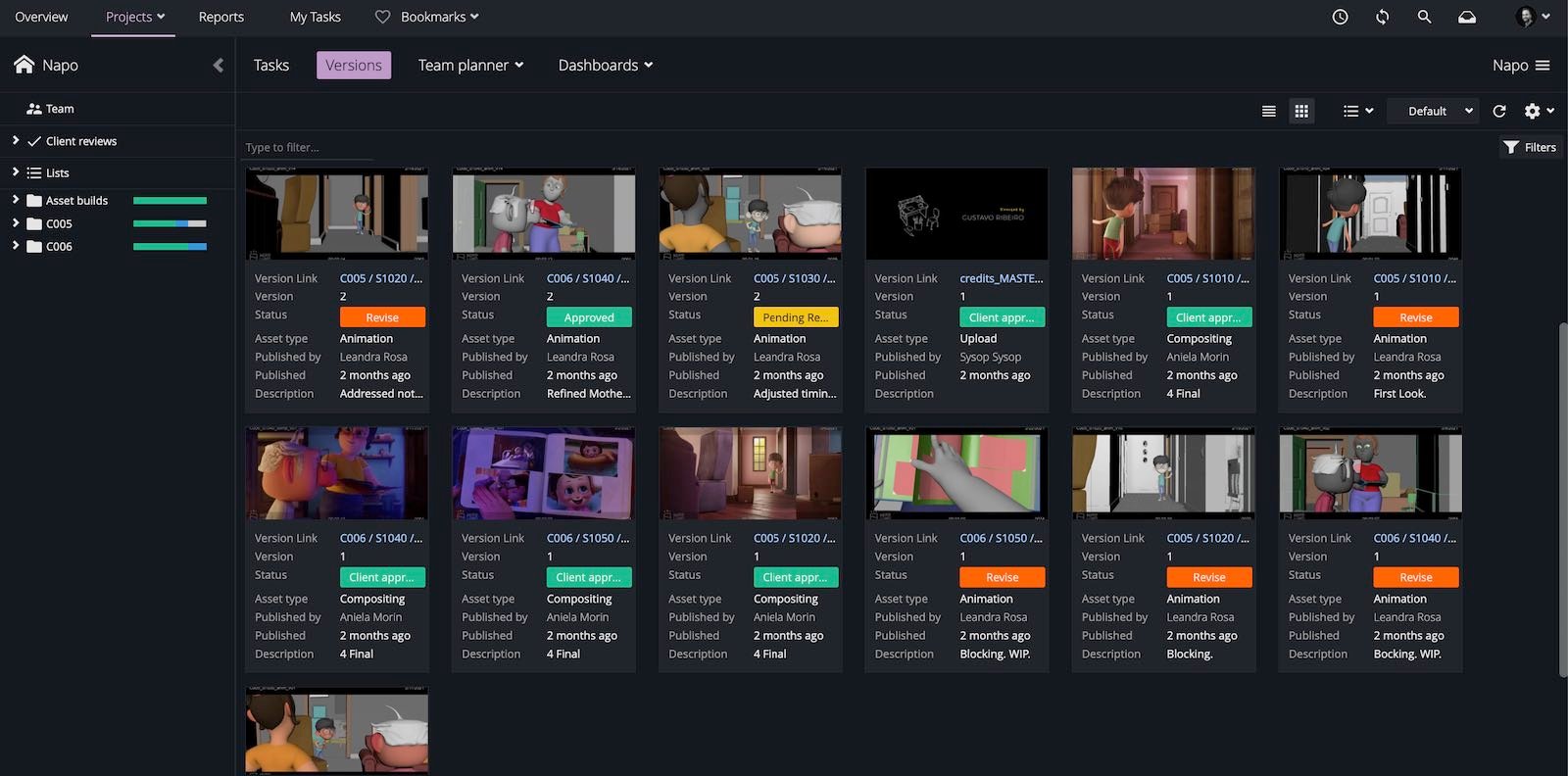This screenshot has height=776, width=1568.
Task: Click the Napo home icon
Action: (24, 65)
